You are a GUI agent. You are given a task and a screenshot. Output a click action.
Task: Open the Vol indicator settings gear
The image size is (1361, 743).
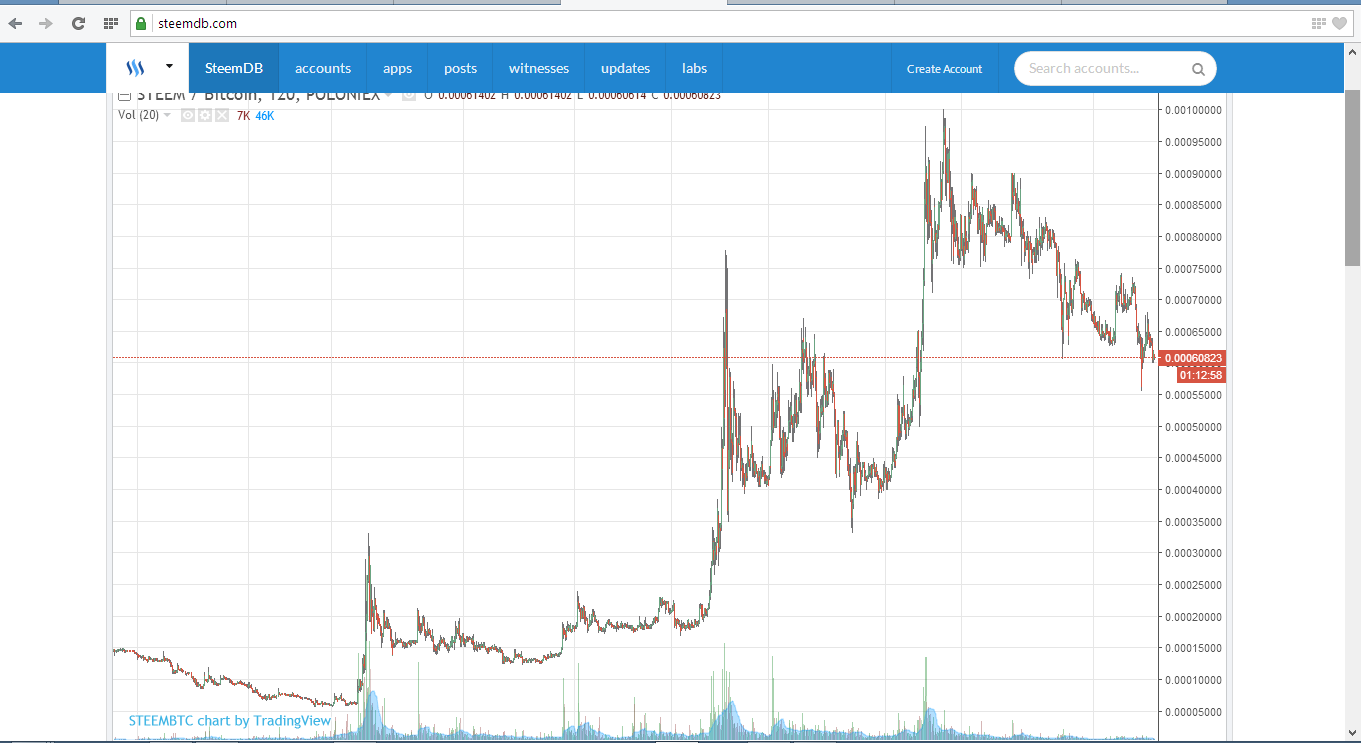point(204,116)
